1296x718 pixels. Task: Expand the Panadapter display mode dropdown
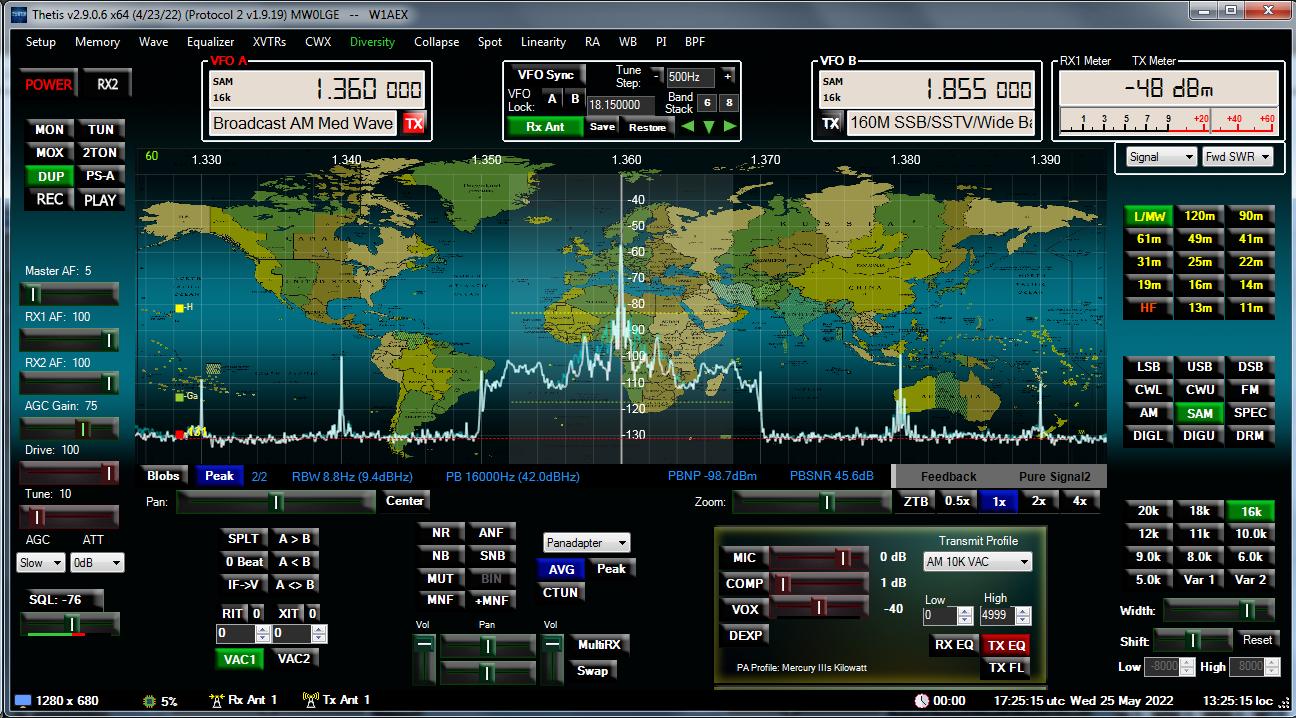(587, 543)
